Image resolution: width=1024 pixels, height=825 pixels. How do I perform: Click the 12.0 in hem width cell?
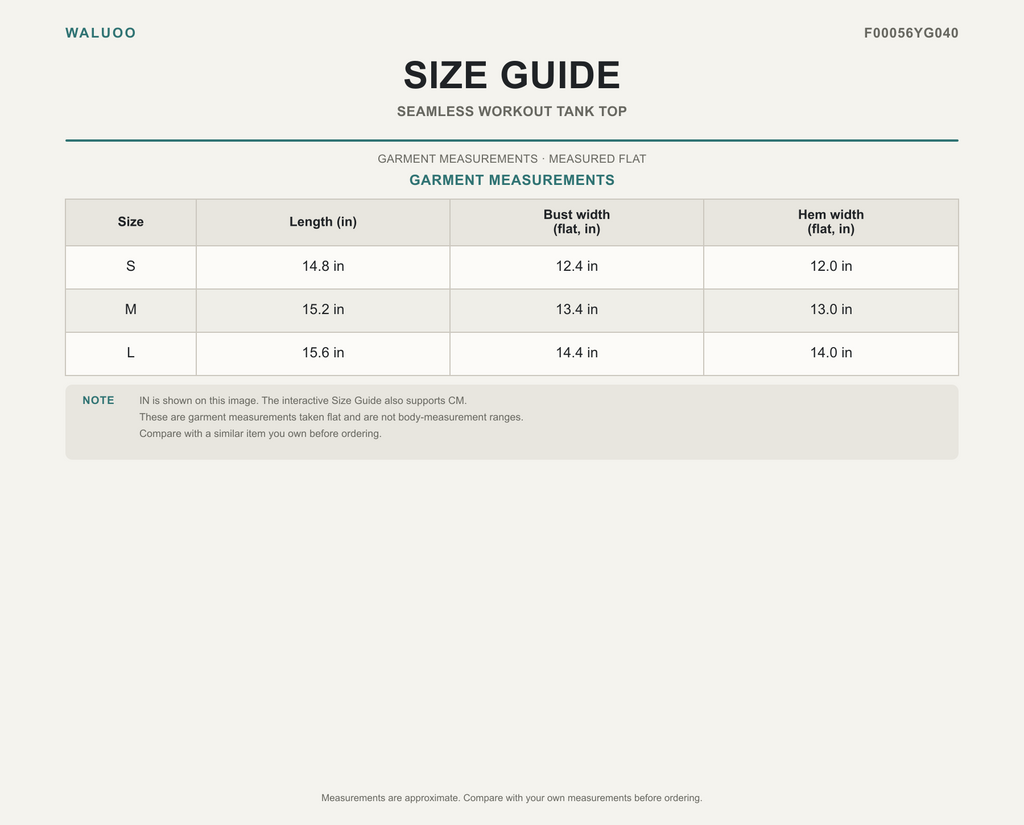[831, 267]
